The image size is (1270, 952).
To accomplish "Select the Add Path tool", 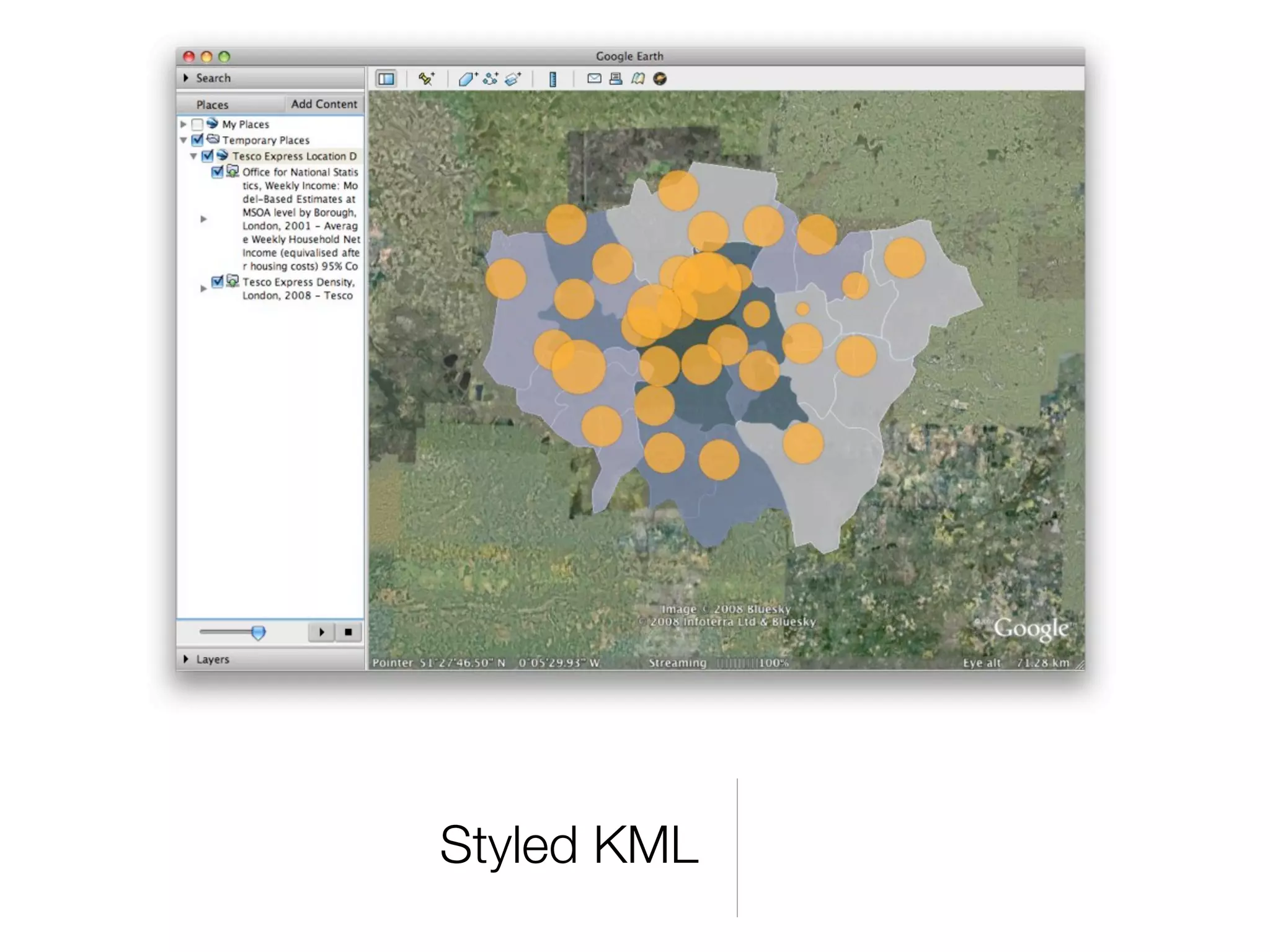I will pos(491,79).
